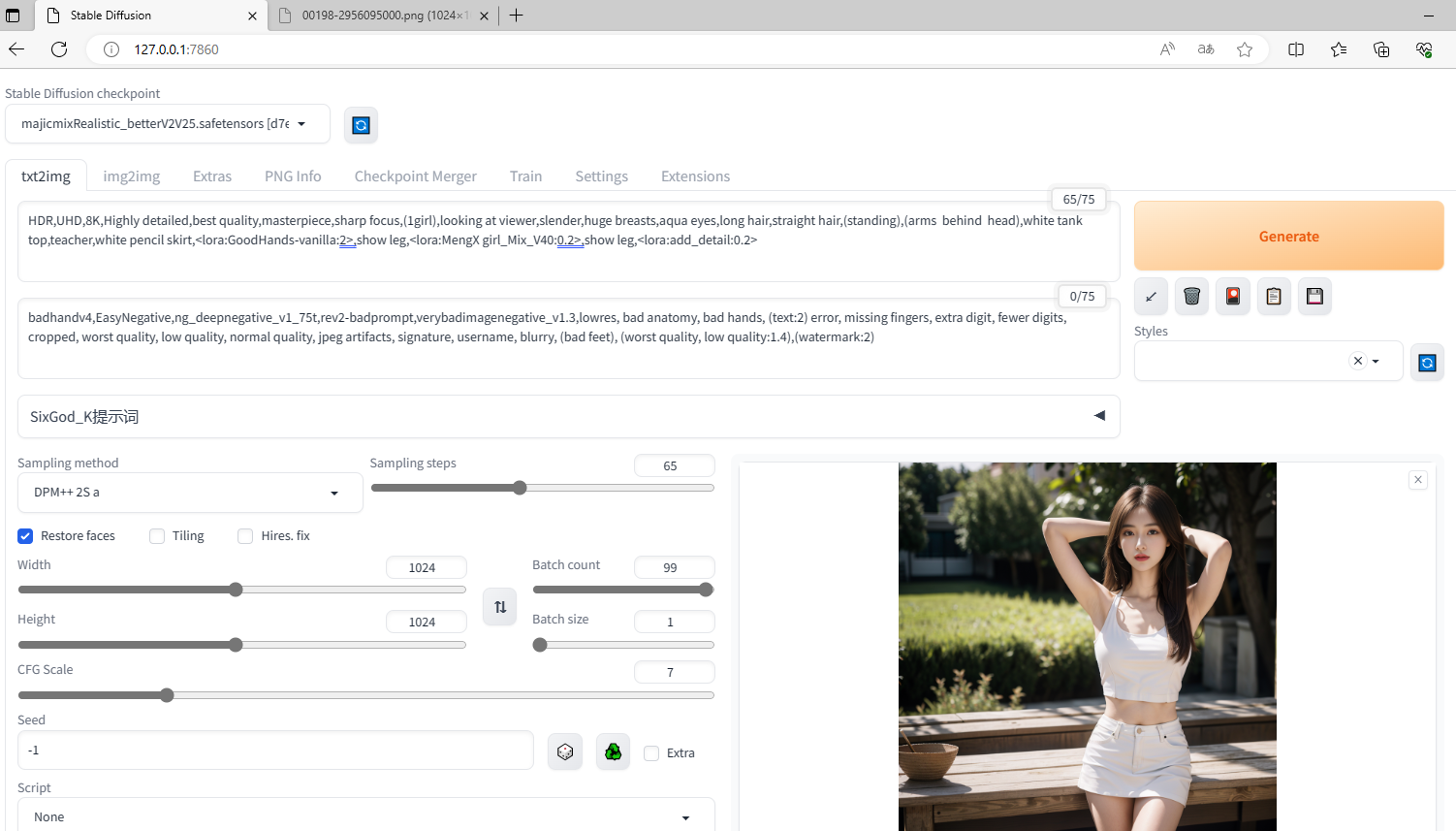1456x831 pixels.
Task: Enable the Hires. fix checkbox
Action: tap(245, 536)
